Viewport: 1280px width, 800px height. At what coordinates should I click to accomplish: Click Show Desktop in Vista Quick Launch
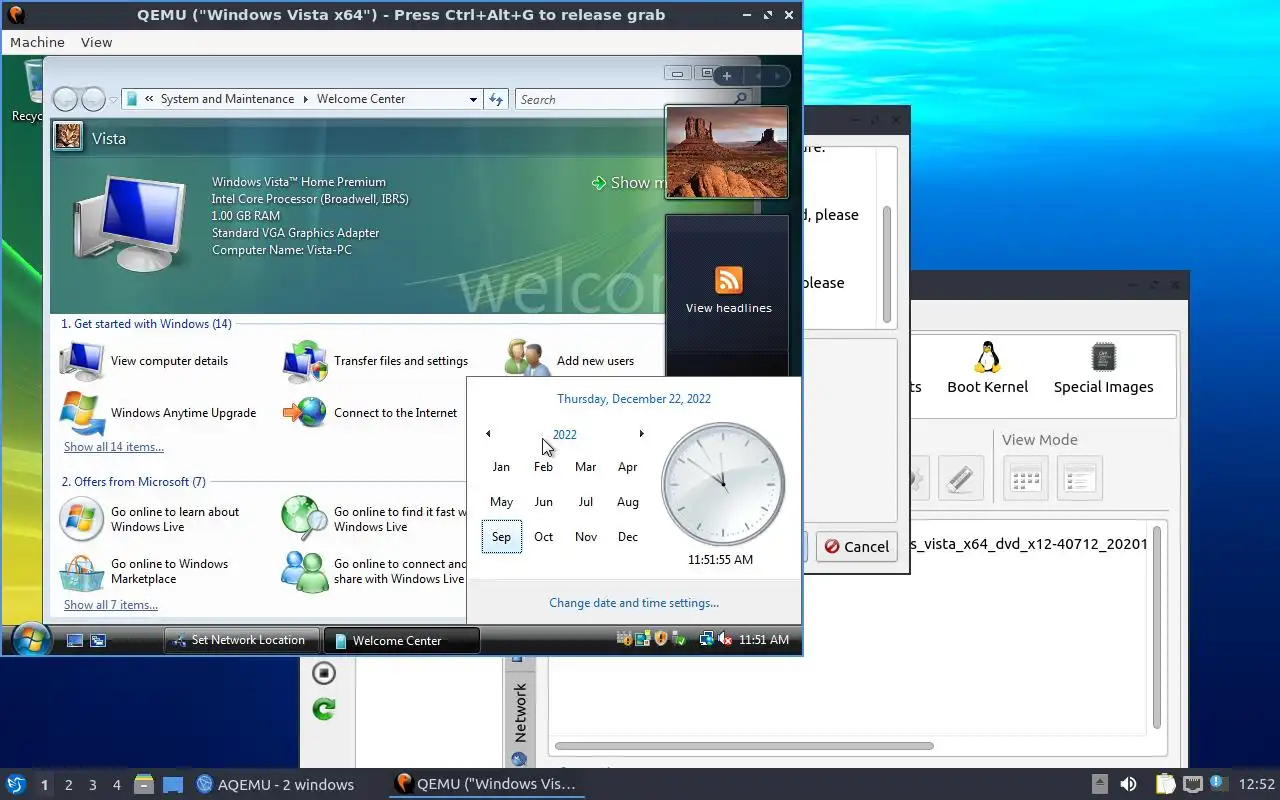[74, 640]
